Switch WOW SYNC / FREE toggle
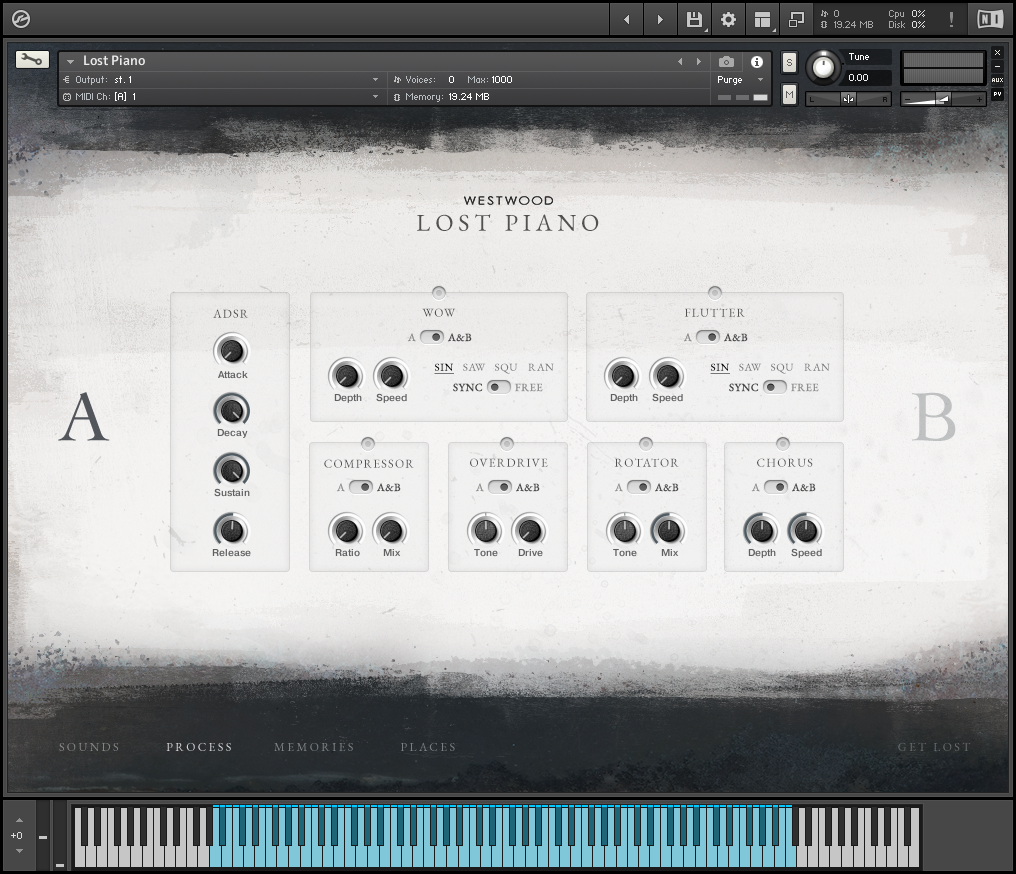Screen dimensions: 1016x874 498,387
